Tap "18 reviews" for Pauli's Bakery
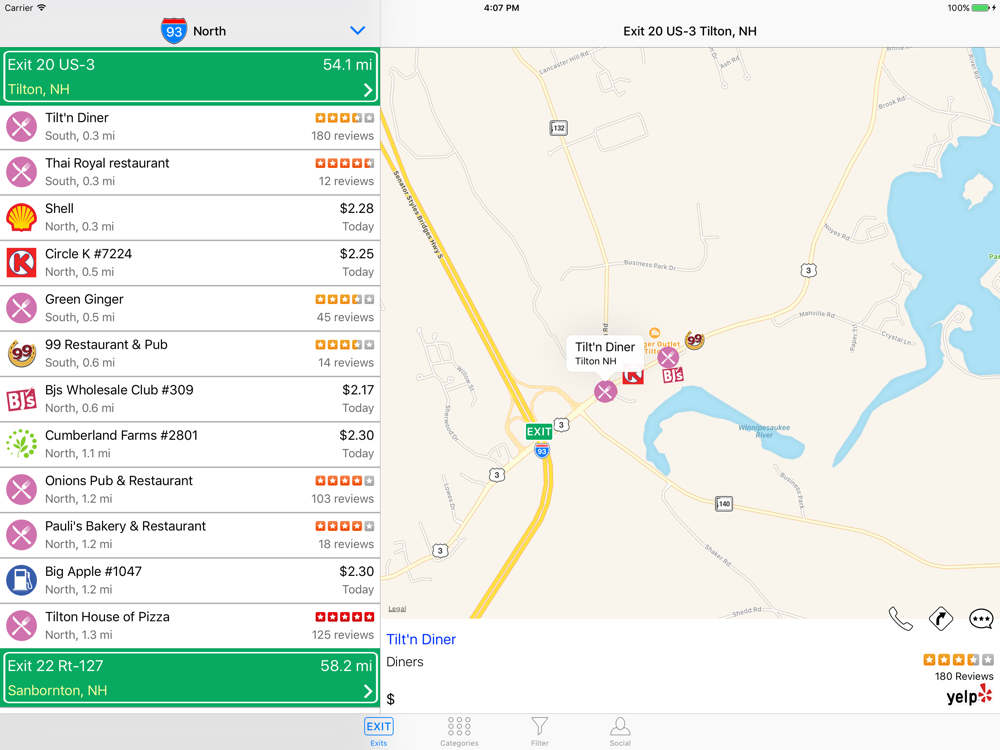The height and width of the screenshot is (750, 1000). click(x=346, y=544)
